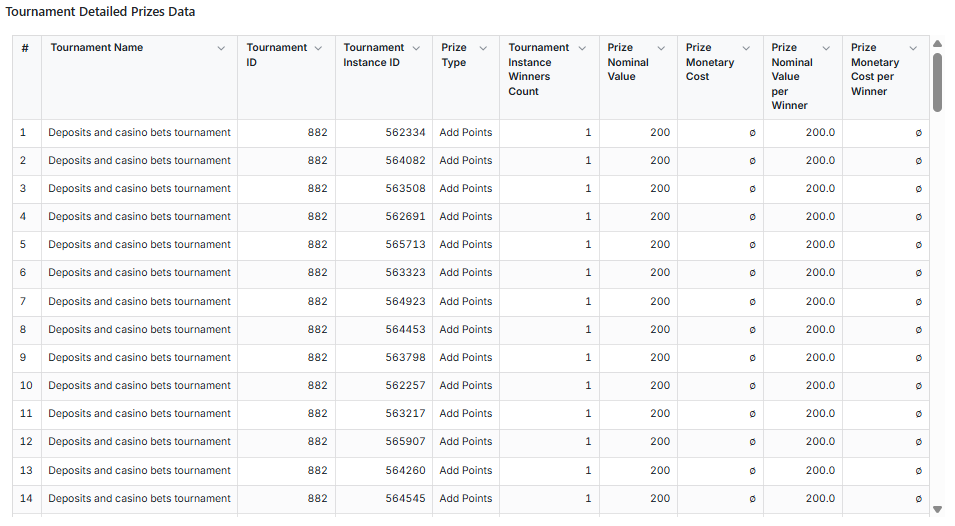Viewport: 955px width, 526px height.
Task: Click the vertical scrollbar thumb
Action: point(937,82)
